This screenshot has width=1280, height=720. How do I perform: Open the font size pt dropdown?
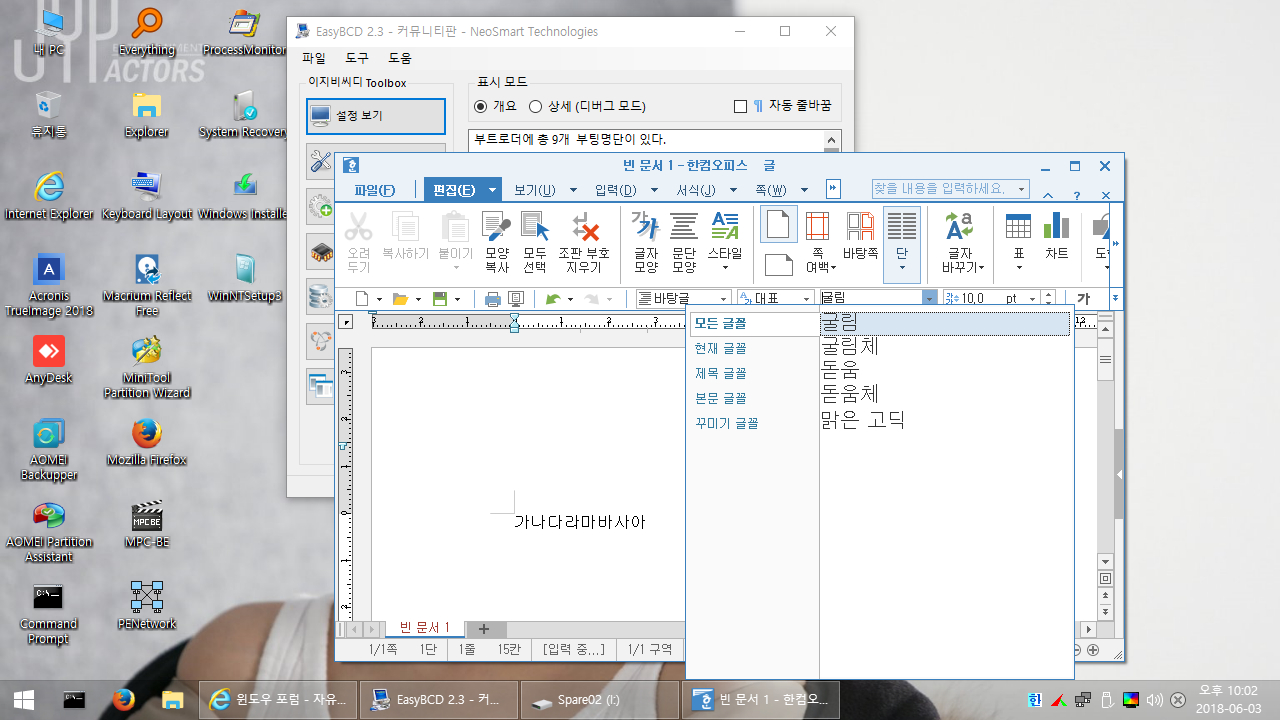click(x=1033, y=298)
